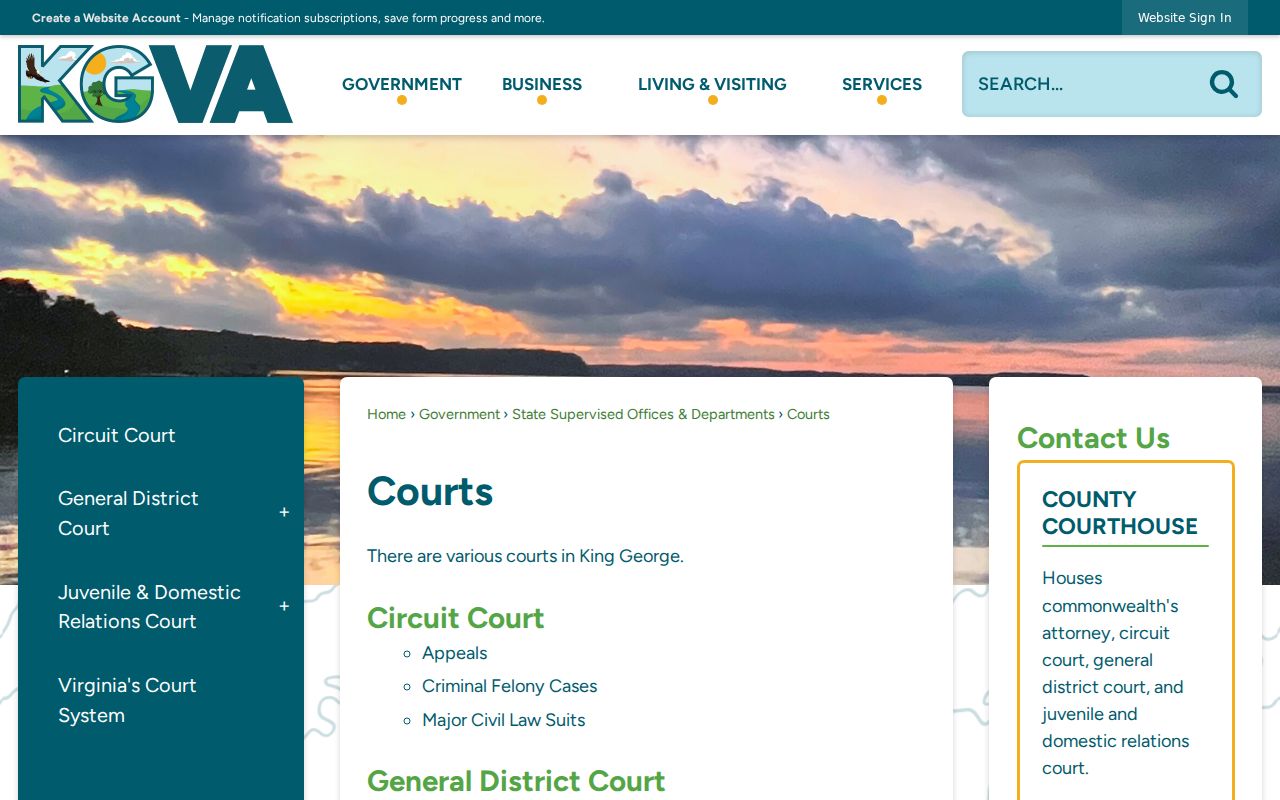Viewport: 1280px width, 800px height.
Task: Open General District Court sidebar link
Action: [x=128, y=513]
